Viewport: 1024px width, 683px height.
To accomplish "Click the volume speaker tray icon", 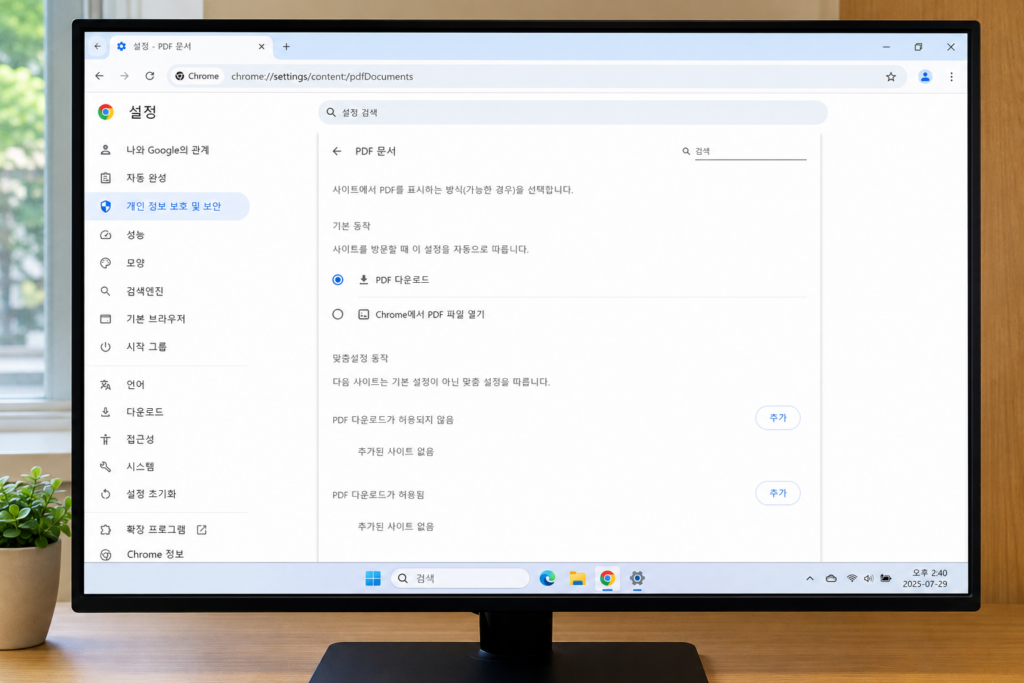I will click(x=869, y=578).
